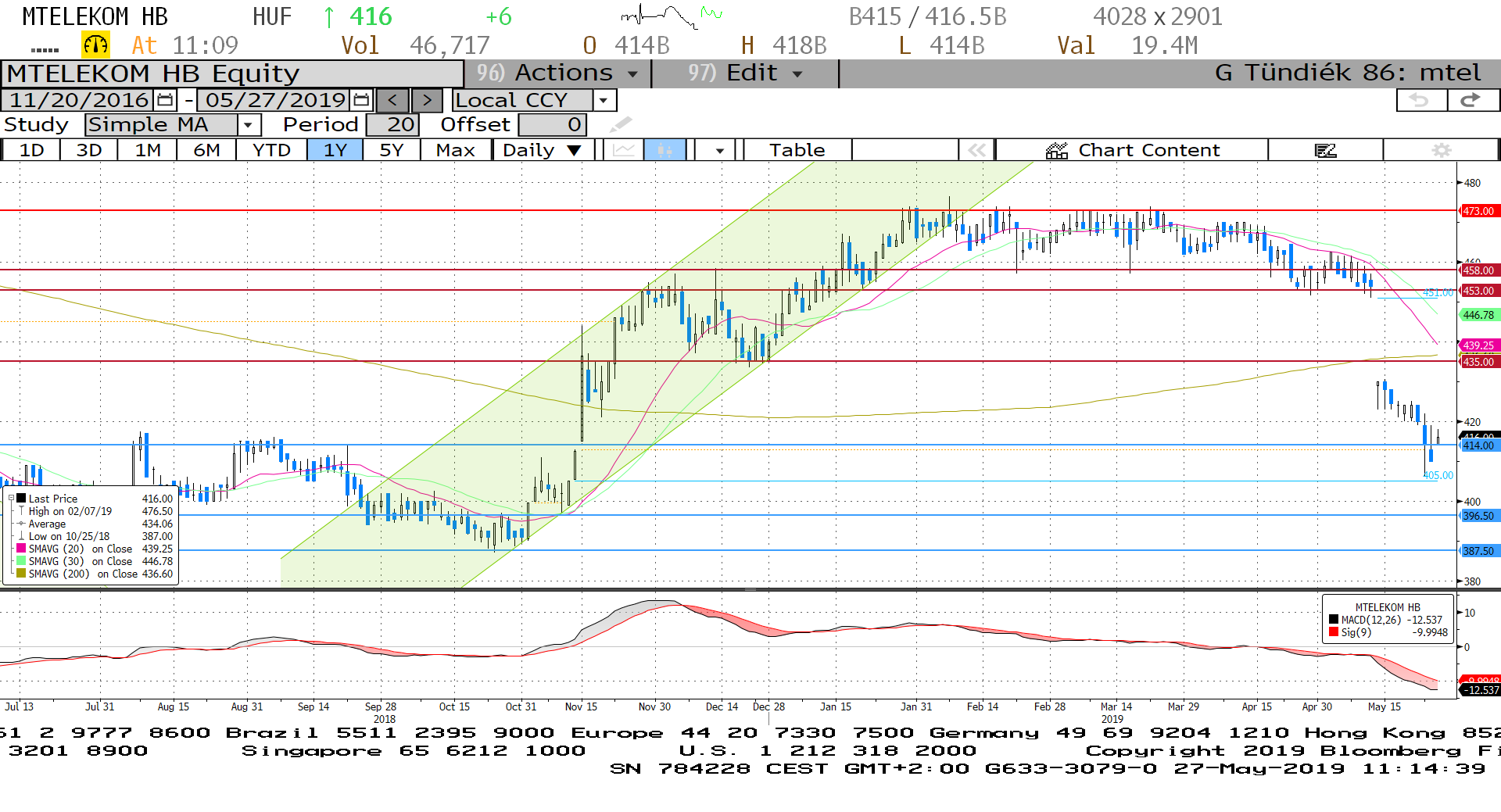1501x812 pixels.
Task: Click the olive SMAVG (200) color swatch
Action: (x=22, y=574)
